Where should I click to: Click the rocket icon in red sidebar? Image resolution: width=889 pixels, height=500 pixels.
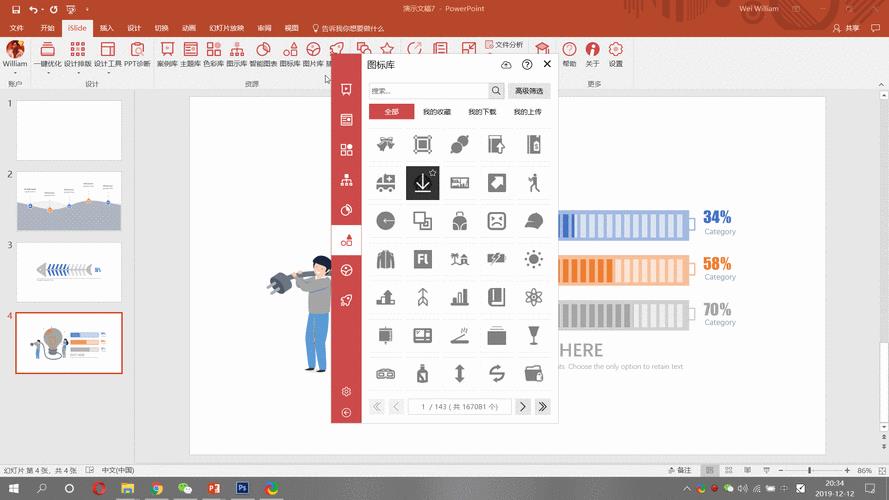click(346, 300)
